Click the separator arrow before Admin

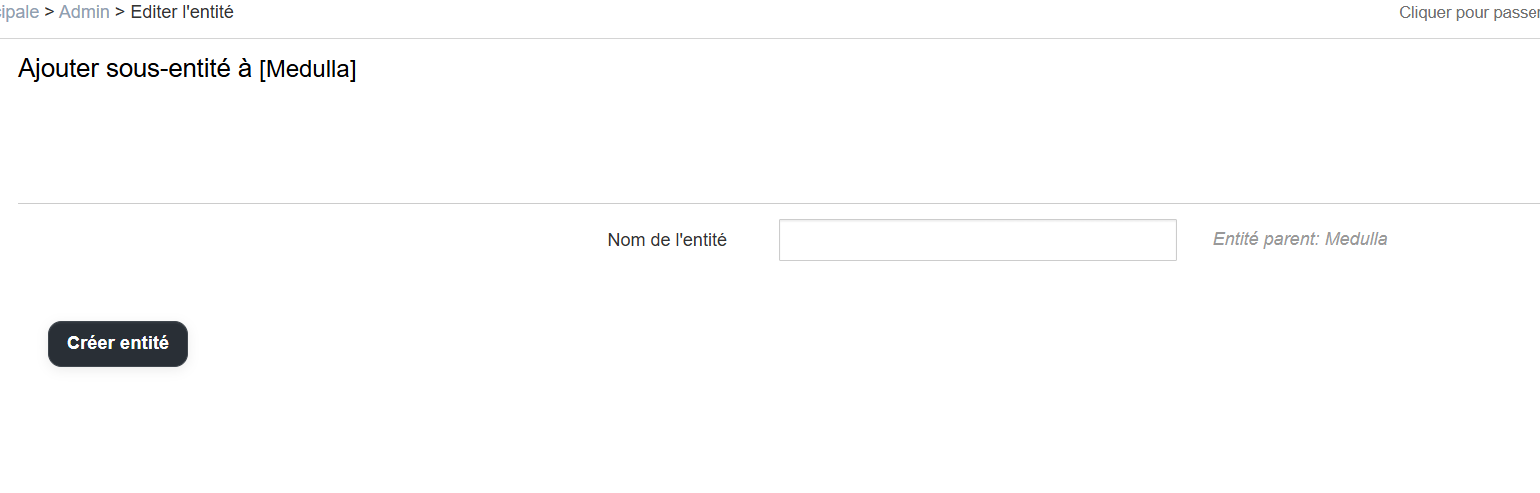pyautogui.click(x=49, y=12)
